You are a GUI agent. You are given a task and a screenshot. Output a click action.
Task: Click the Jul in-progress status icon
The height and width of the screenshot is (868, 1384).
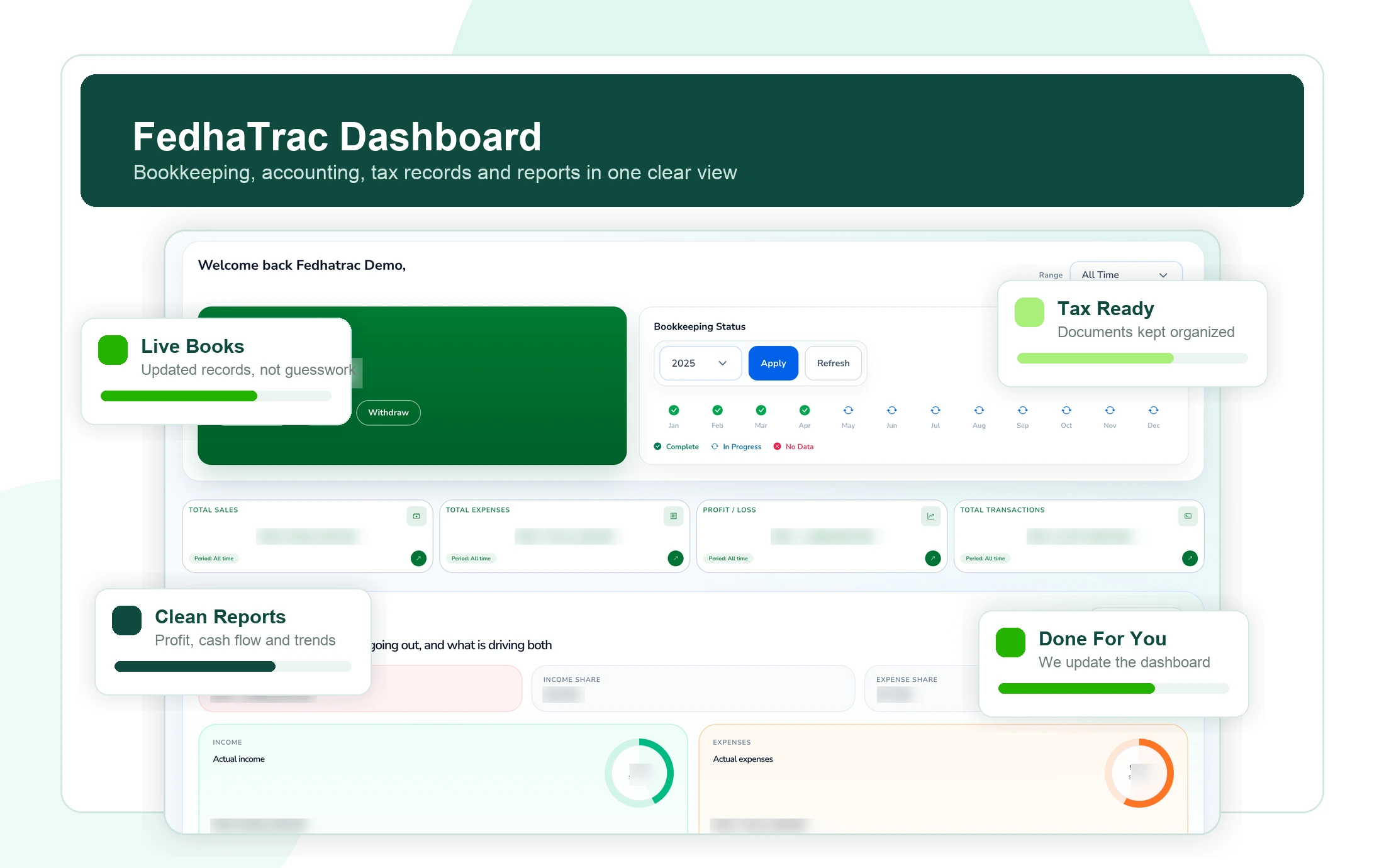[x=935, y=410]
